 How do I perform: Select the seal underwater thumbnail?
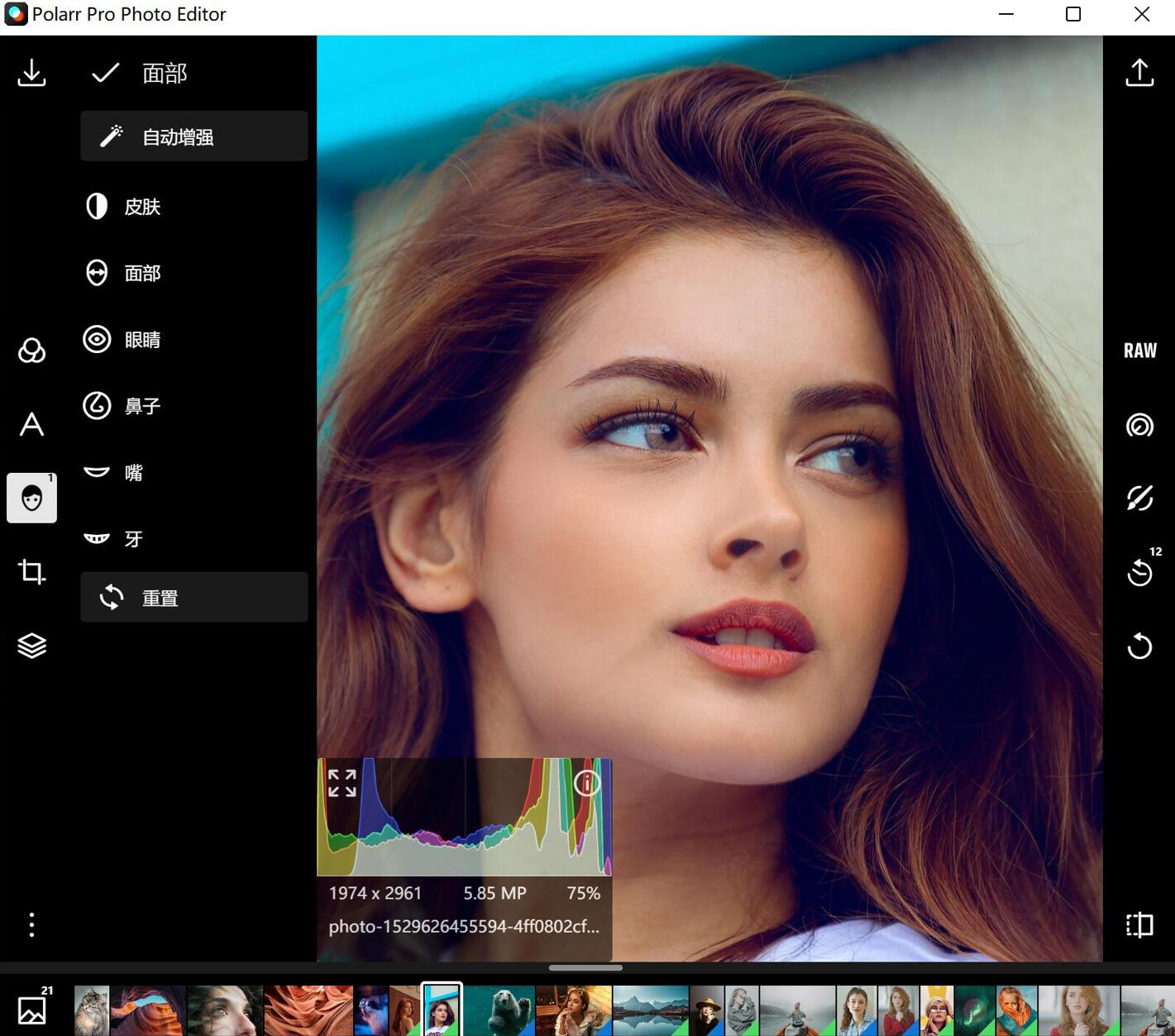coord(499,1010)
